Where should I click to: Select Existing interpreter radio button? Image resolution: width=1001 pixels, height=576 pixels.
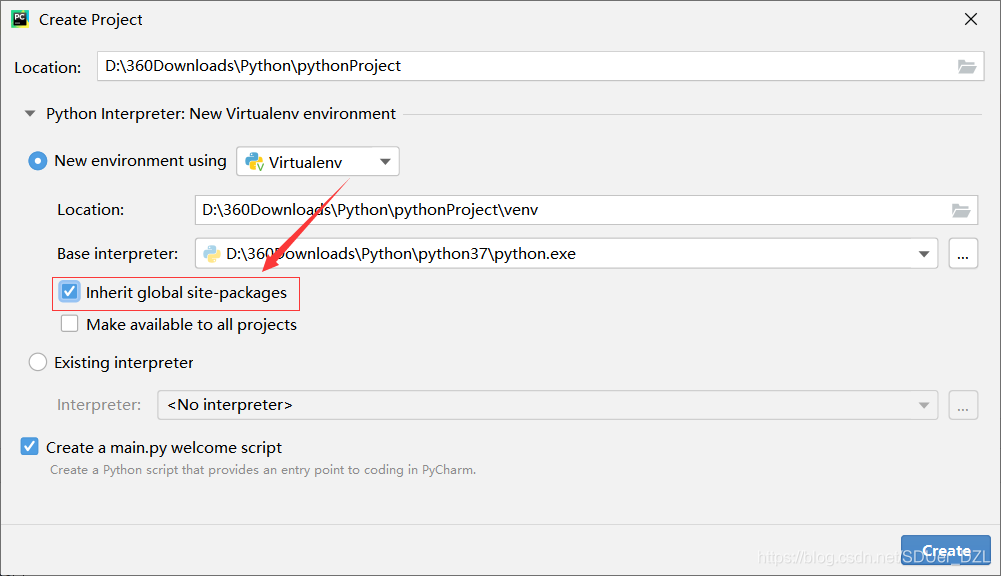(38, 363)
